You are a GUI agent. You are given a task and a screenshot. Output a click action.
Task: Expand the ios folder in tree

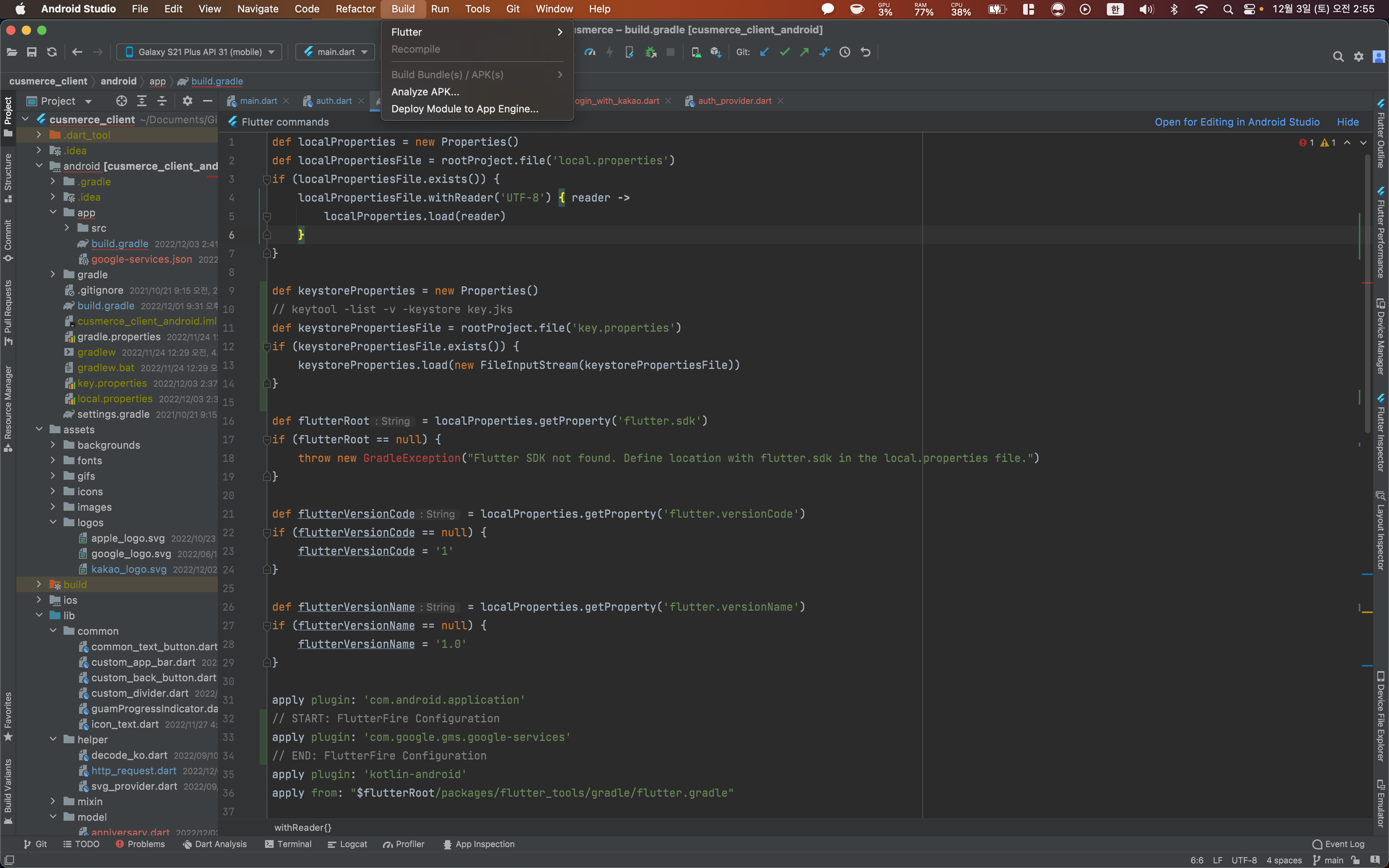(x=39, y=600)
